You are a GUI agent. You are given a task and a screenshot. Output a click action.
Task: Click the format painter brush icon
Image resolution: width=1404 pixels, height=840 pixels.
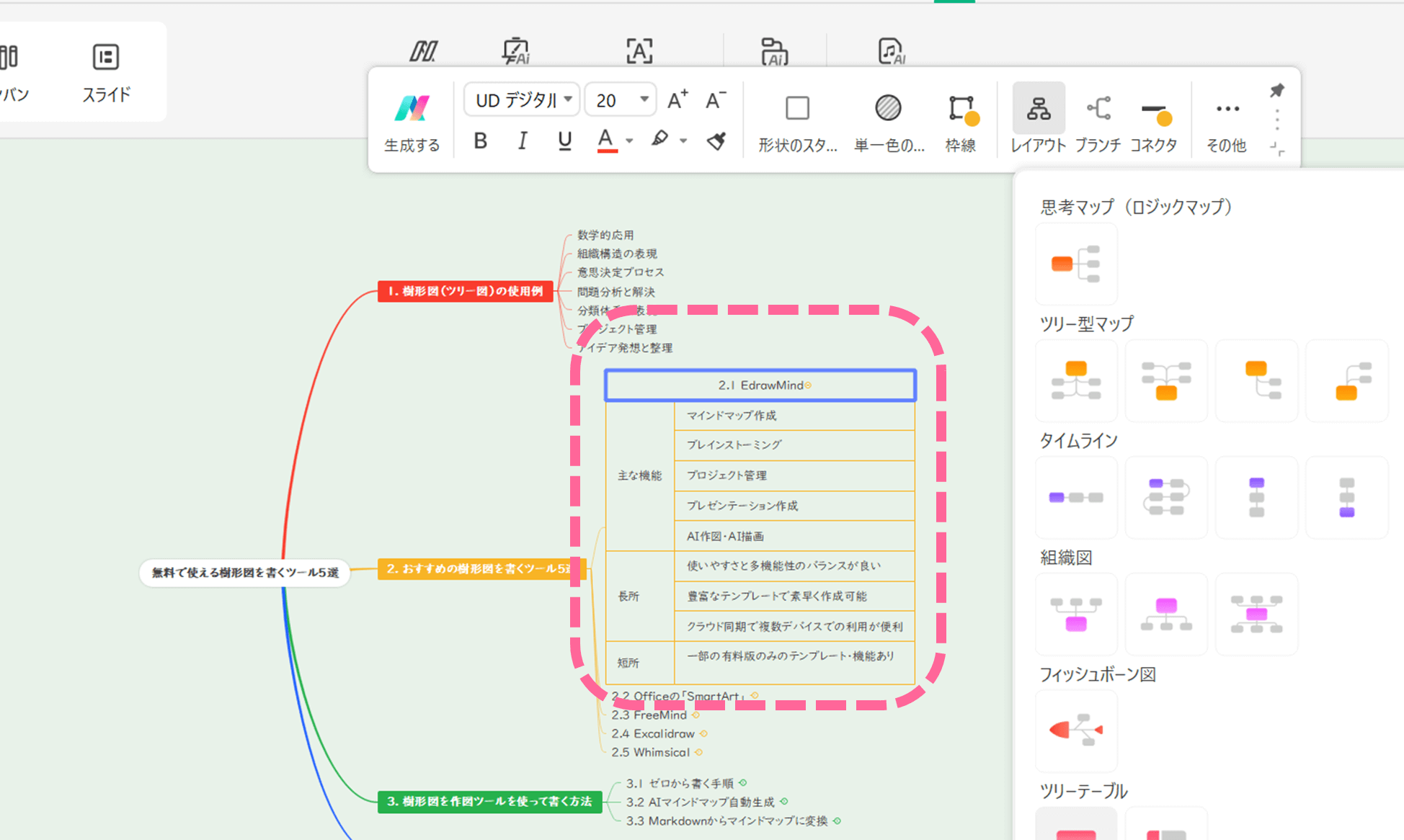[716, 140]
